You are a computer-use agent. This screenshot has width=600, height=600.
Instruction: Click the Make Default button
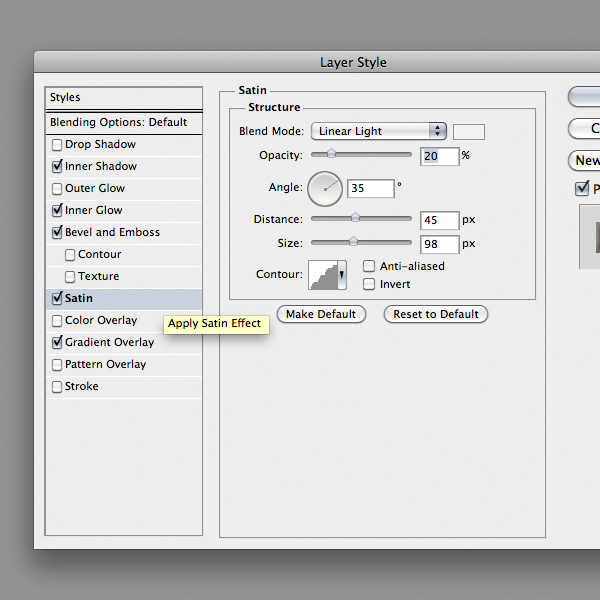321,314
